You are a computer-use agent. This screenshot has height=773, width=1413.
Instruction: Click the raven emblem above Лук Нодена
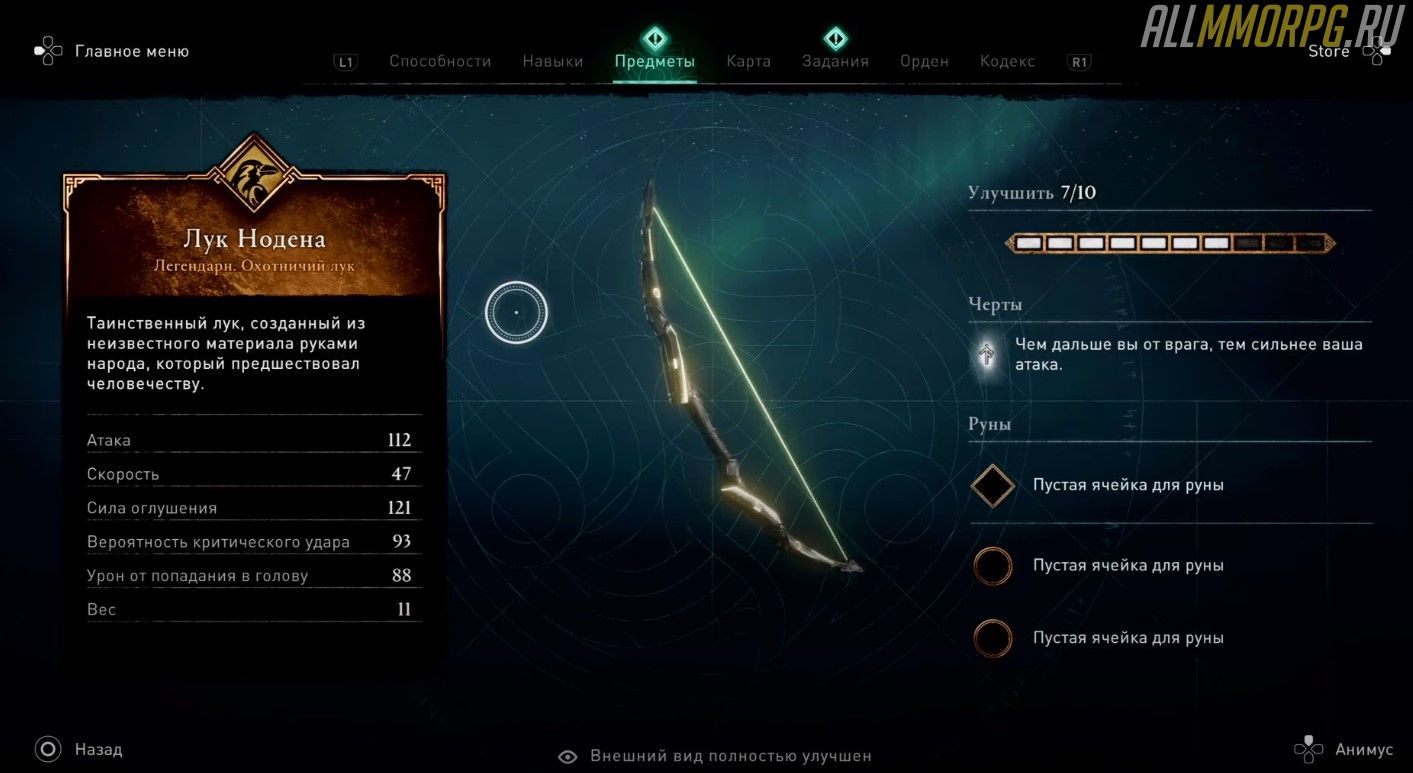coord(253,174)
